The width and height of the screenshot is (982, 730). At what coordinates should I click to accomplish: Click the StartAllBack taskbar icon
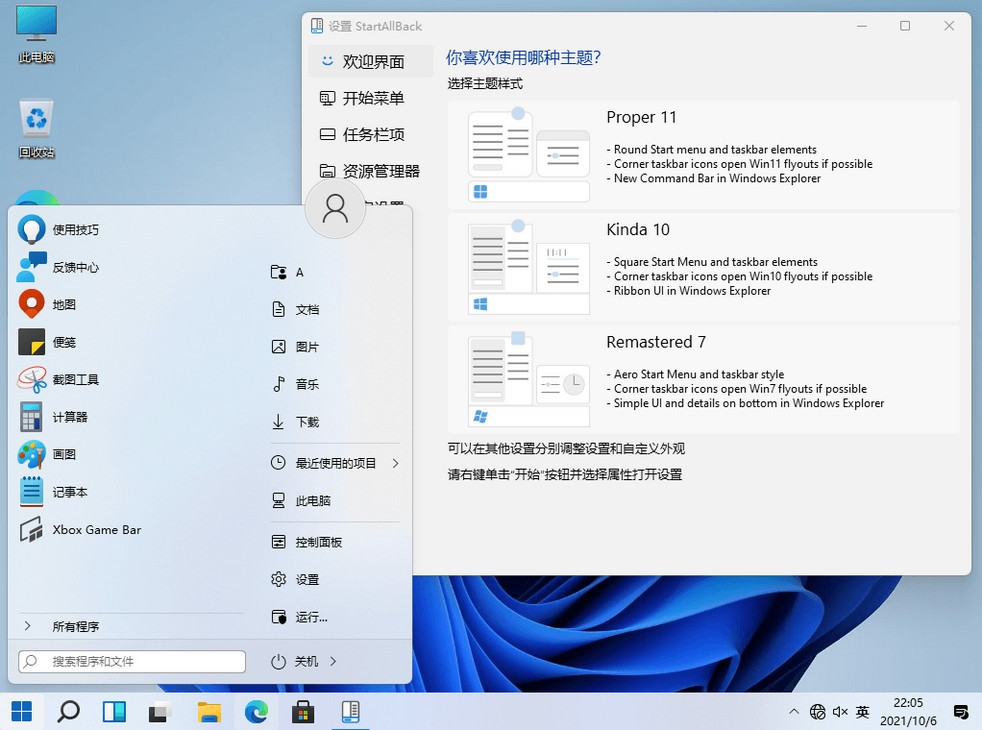(x=350, y=711)
